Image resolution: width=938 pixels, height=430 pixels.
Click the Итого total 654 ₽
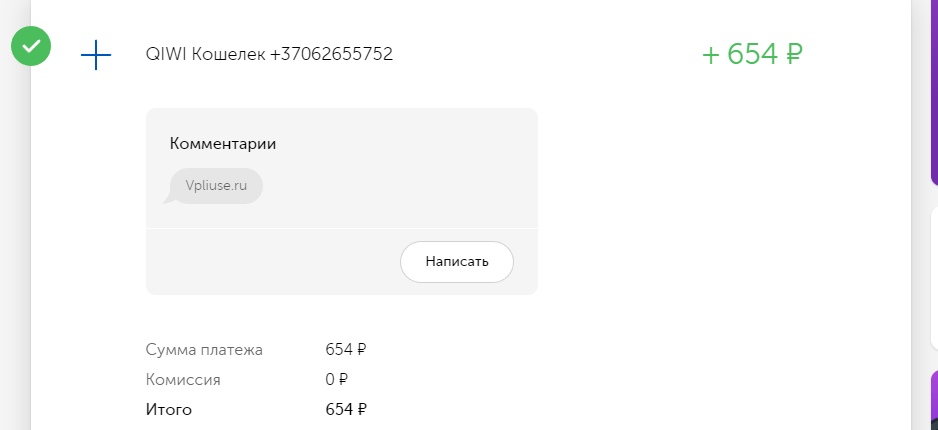(346, 409)
